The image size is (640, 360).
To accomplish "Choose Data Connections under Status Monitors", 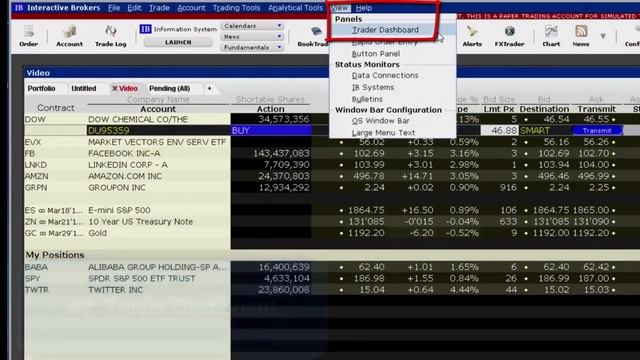I will 385,76.
